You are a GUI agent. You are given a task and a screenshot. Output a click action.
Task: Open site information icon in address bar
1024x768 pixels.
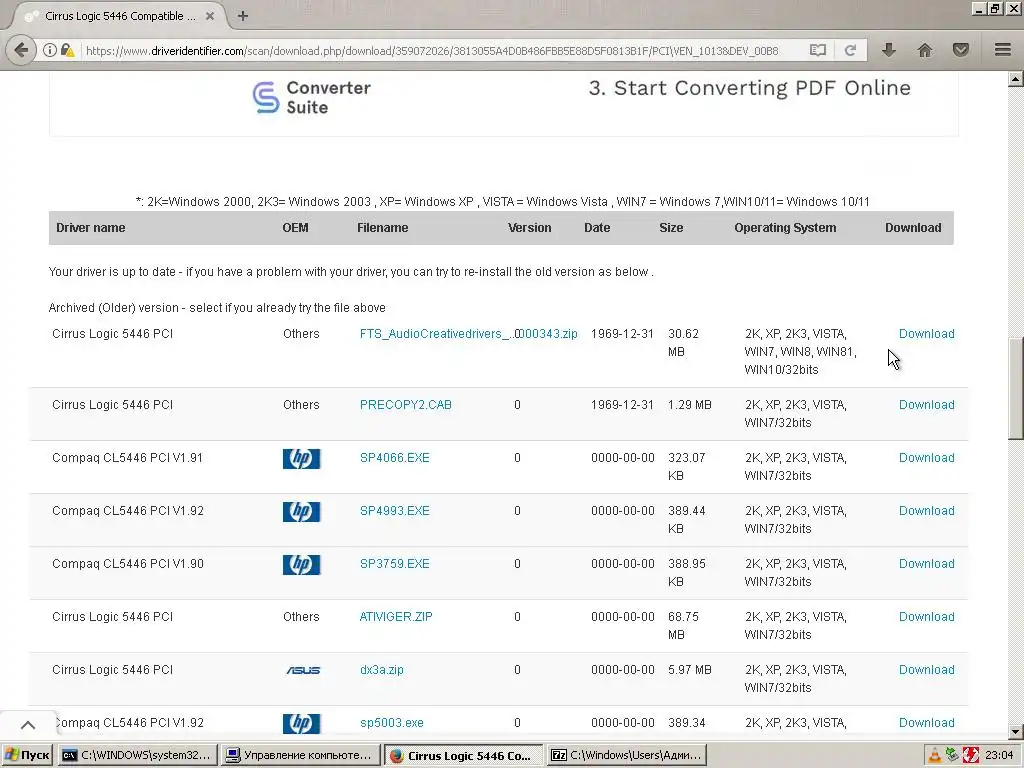(x=50, y=50)
